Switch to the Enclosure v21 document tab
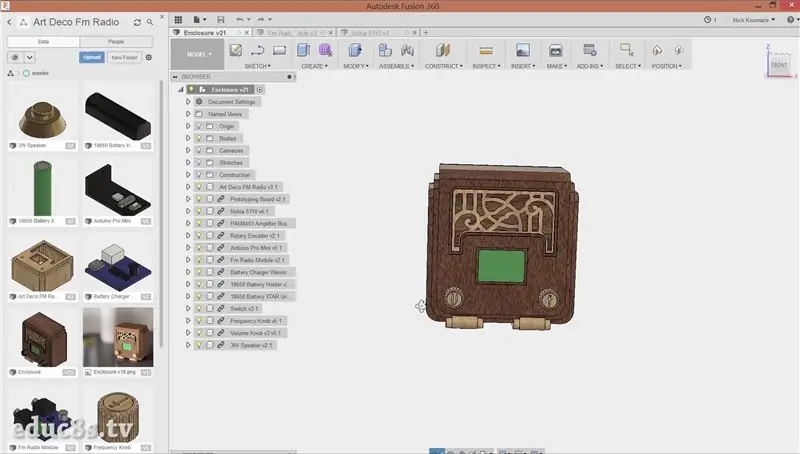This screenshot has width=800, height=454. tap(205, 33)
